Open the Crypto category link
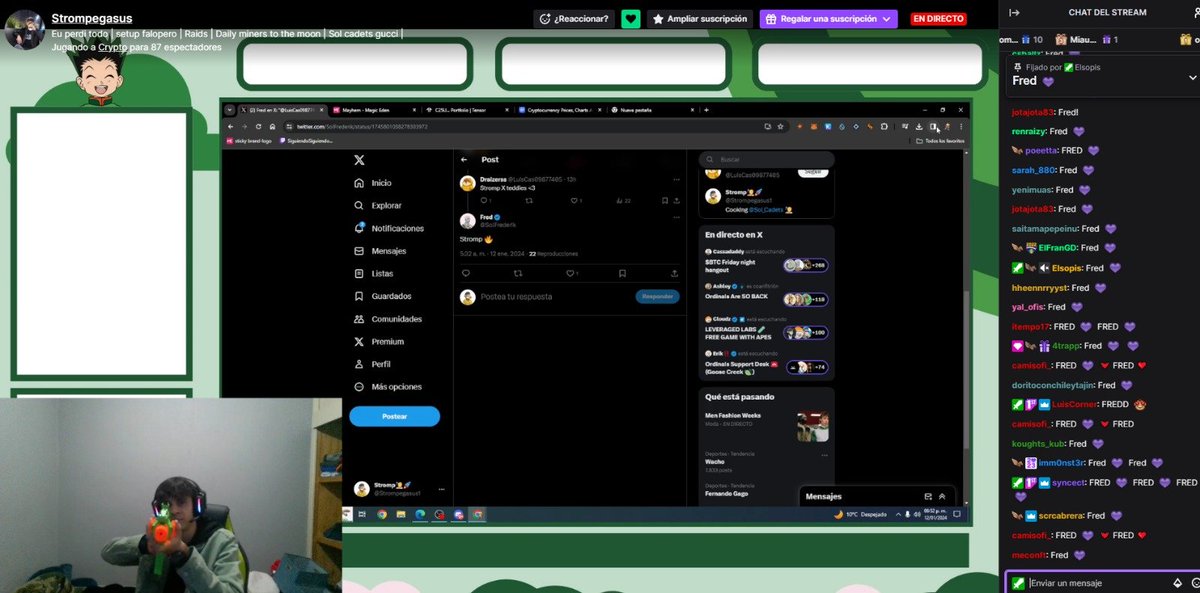The image size is (1200, 593). click(112, 47)
